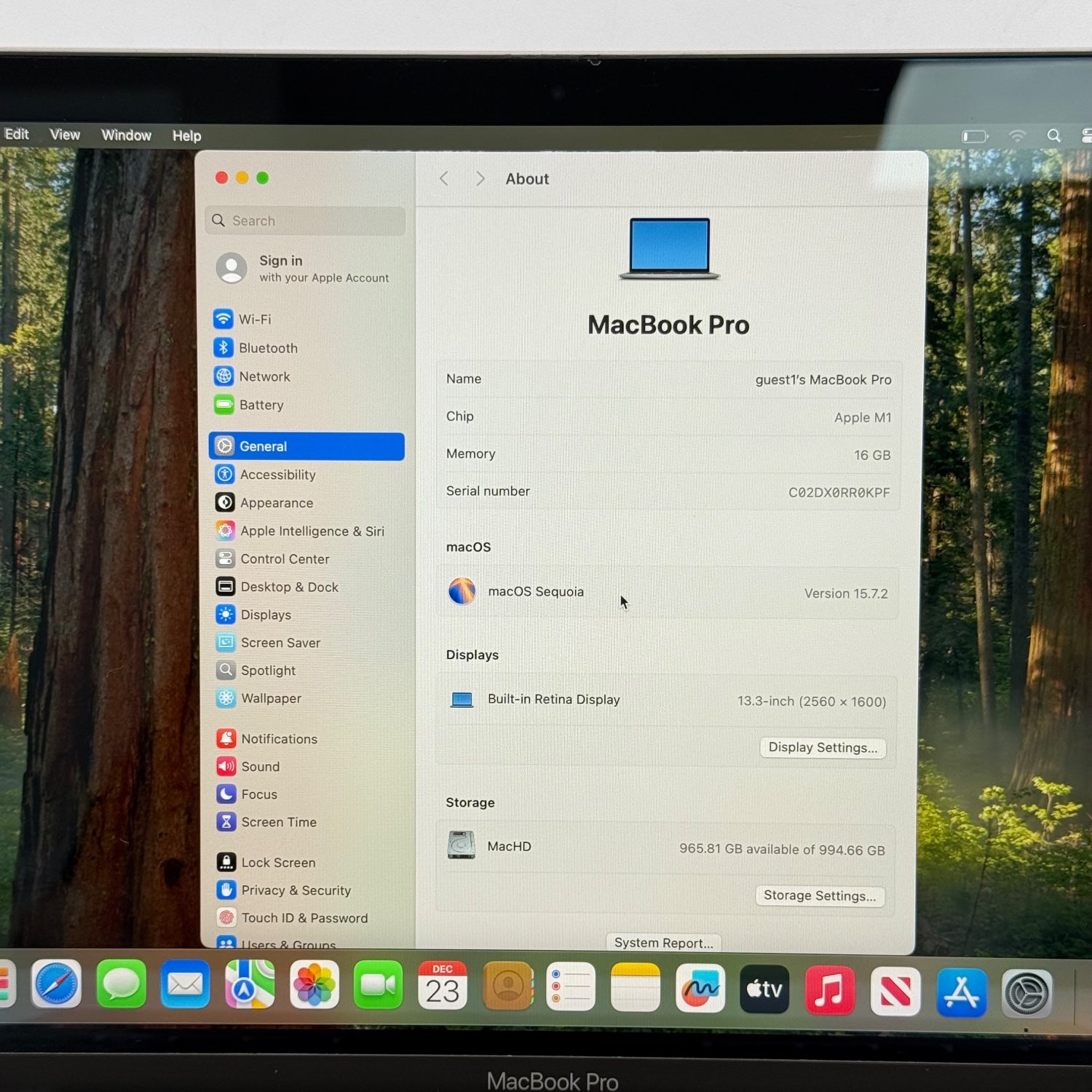Open Wi-Fi settings in sidebar

click(254, 320)
